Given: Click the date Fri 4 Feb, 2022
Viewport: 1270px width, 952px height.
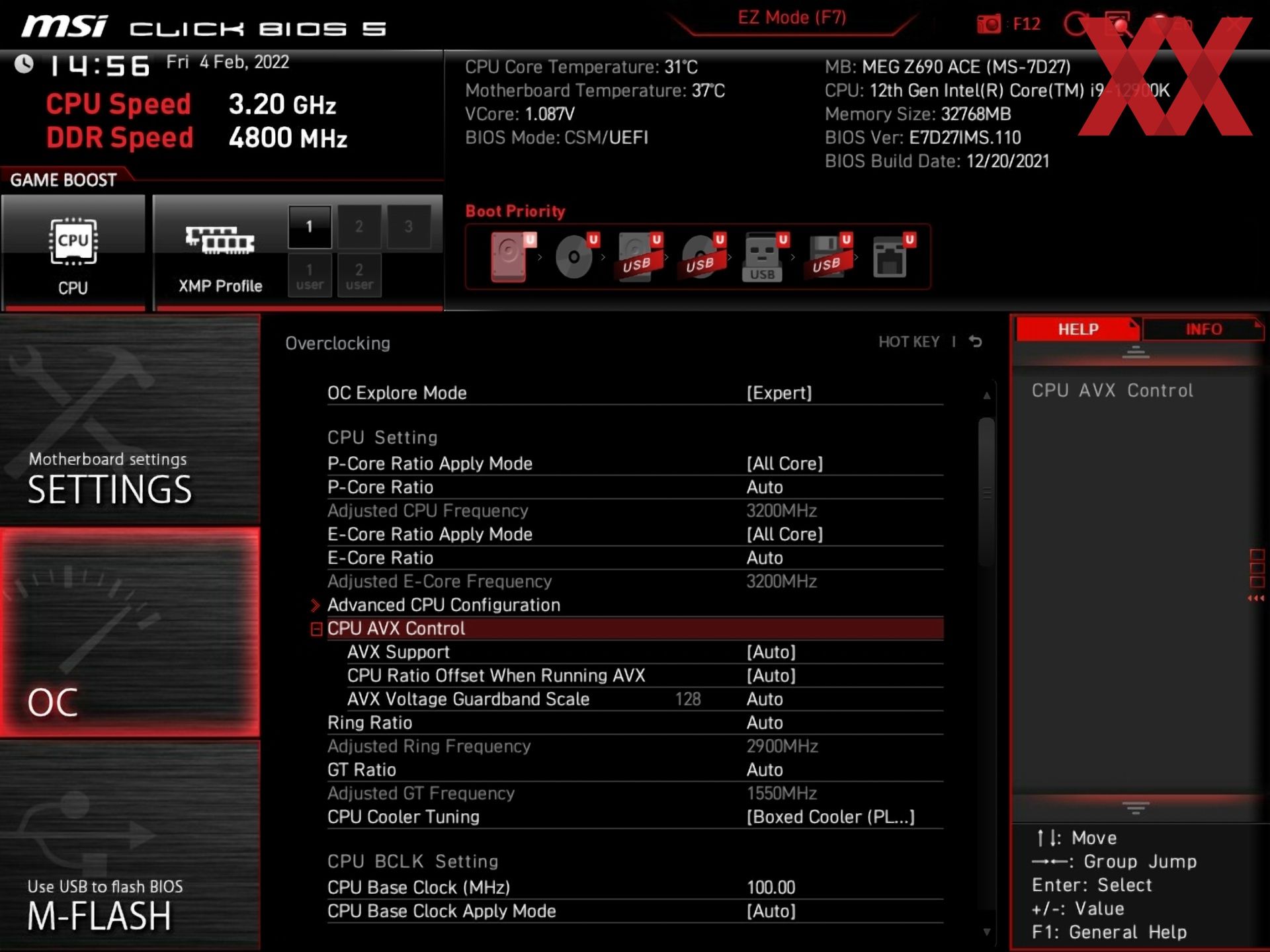Looking at the screenshot, I should [228, 62].
